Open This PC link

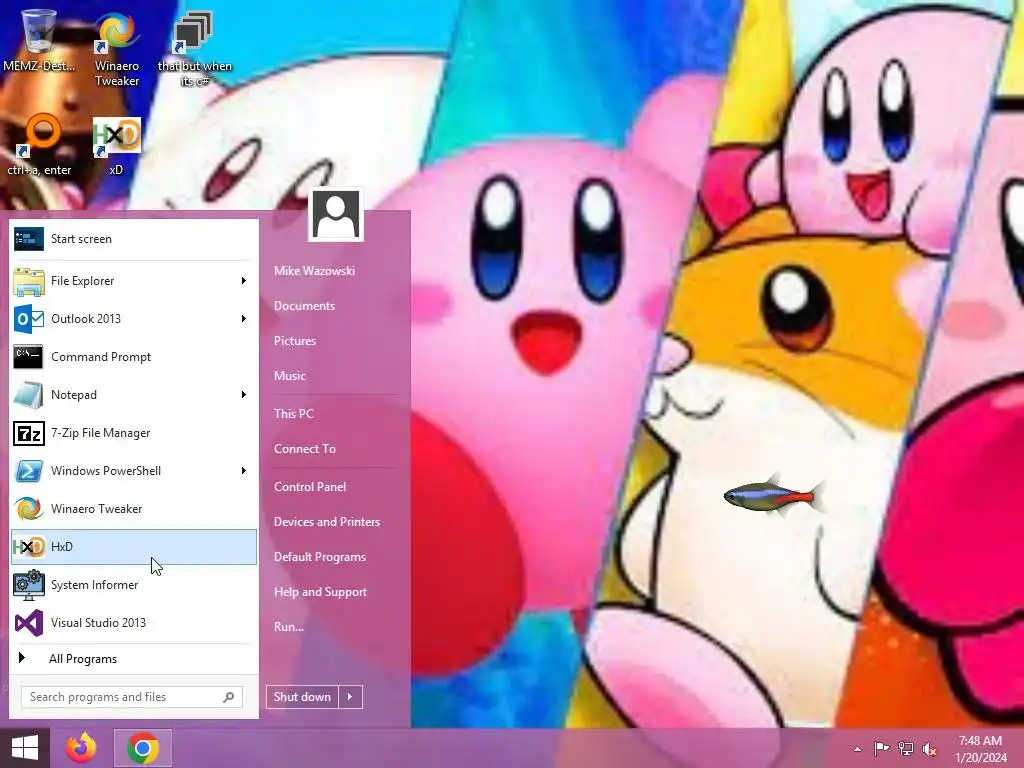click(x=294, y=413)
